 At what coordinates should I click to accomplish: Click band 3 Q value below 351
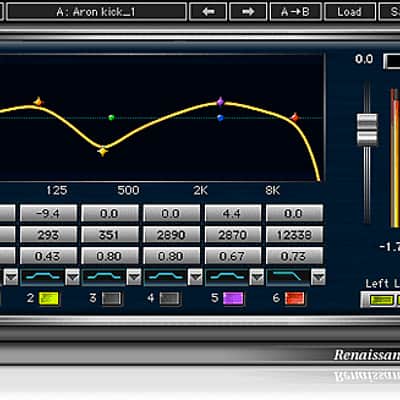tap(110, 256)
